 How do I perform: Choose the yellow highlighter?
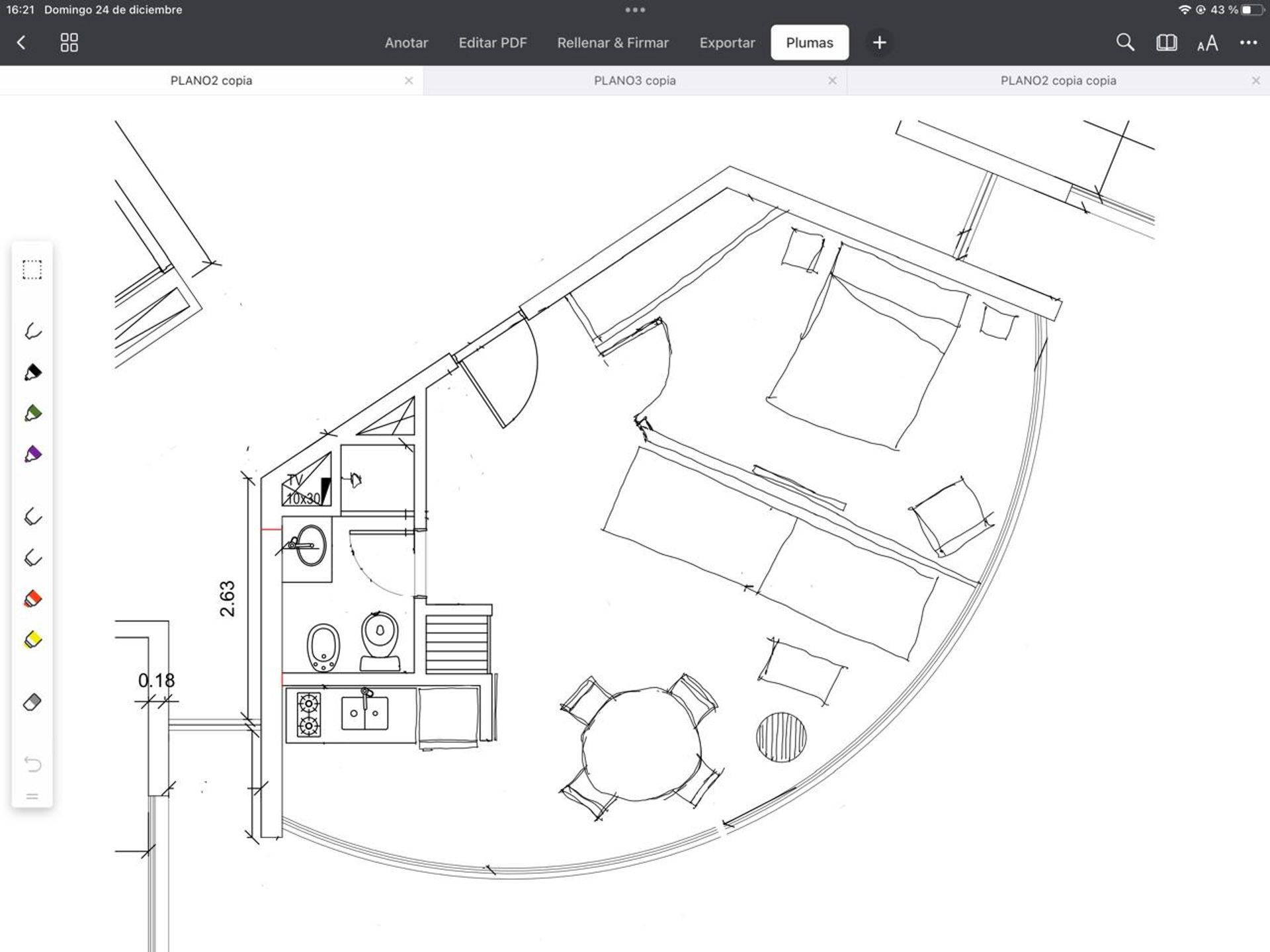32,640
